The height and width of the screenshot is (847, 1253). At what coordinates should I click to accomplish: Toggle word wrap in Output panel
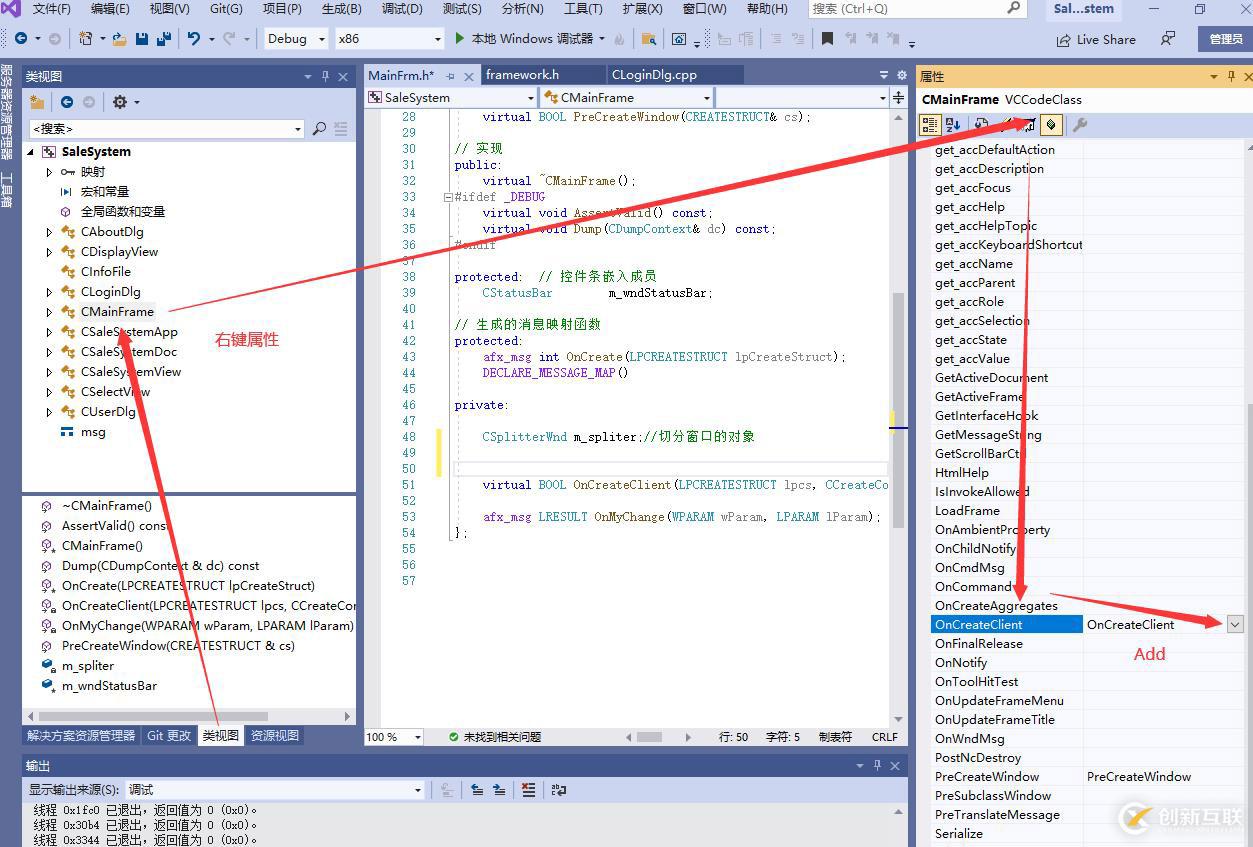(x=559, y=790)
